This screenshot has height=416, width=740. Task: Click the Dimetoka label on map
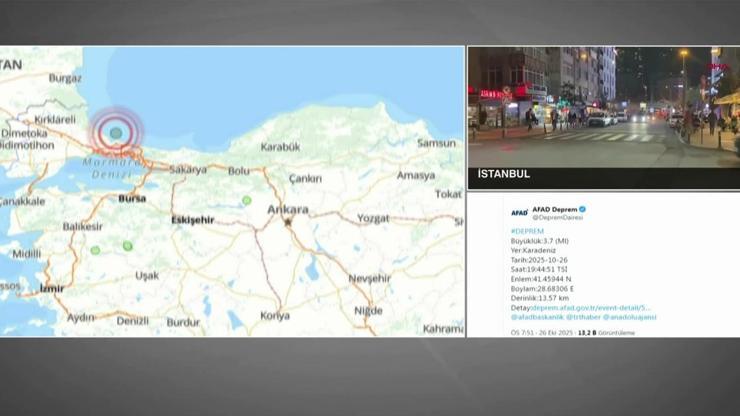pyautogui.click(x=24, y=134)
